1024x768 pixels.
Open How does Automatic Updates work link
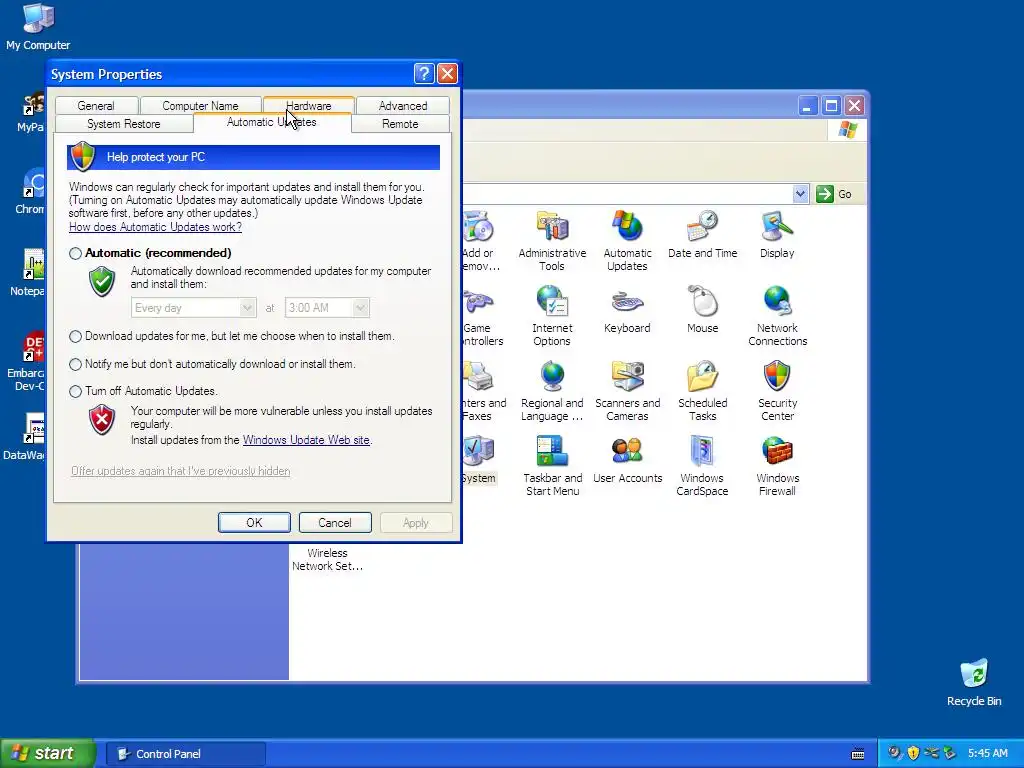coord(155,227)
